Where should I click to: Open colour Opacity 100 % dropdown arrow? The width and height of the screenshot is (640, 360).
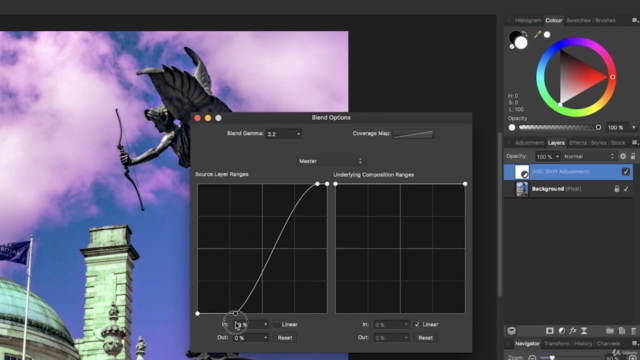[633, 127]
